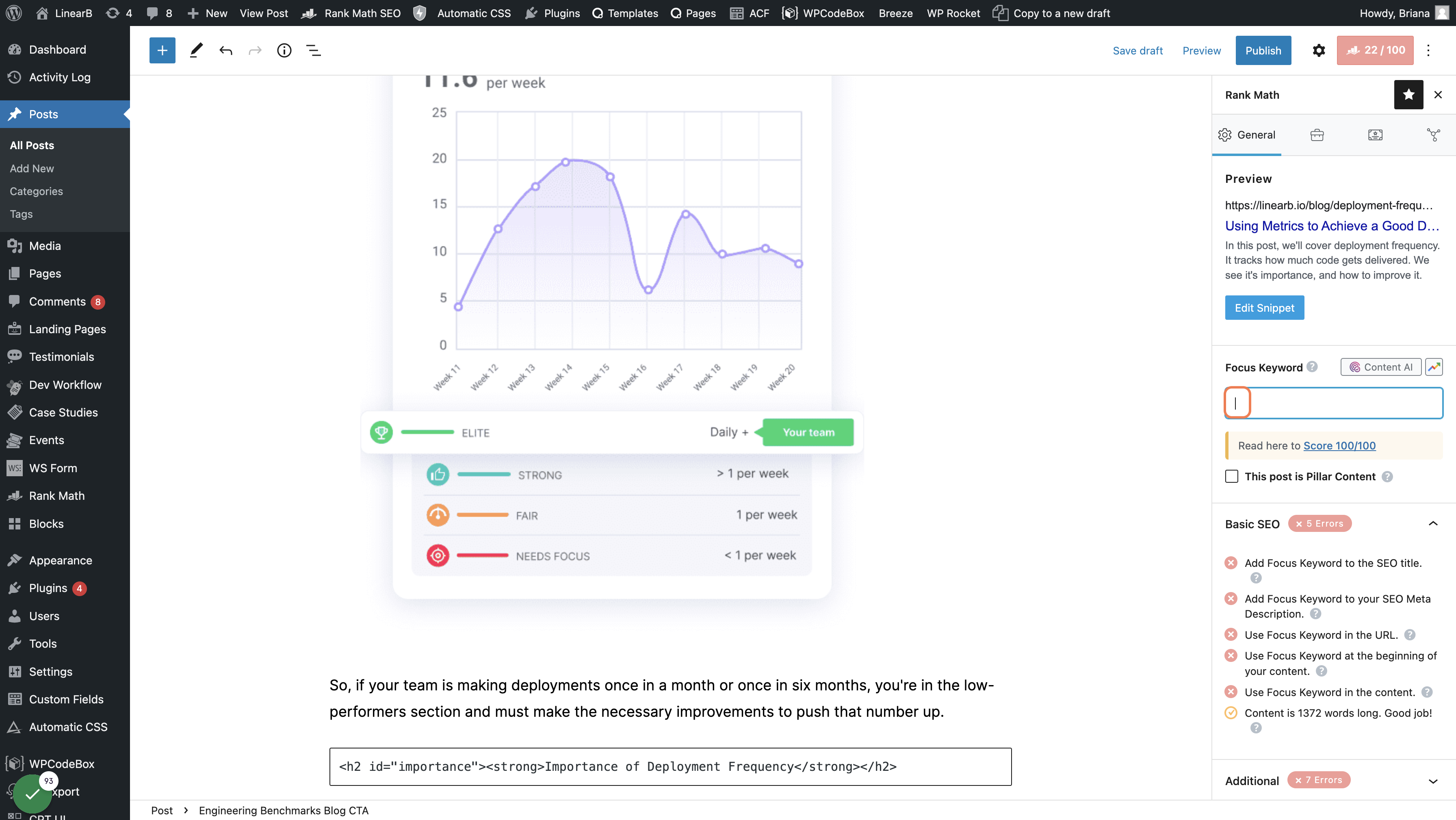Click the block inserter plus button
The height and width of the screenshot is (820, 1456).
tap(162, 50)
